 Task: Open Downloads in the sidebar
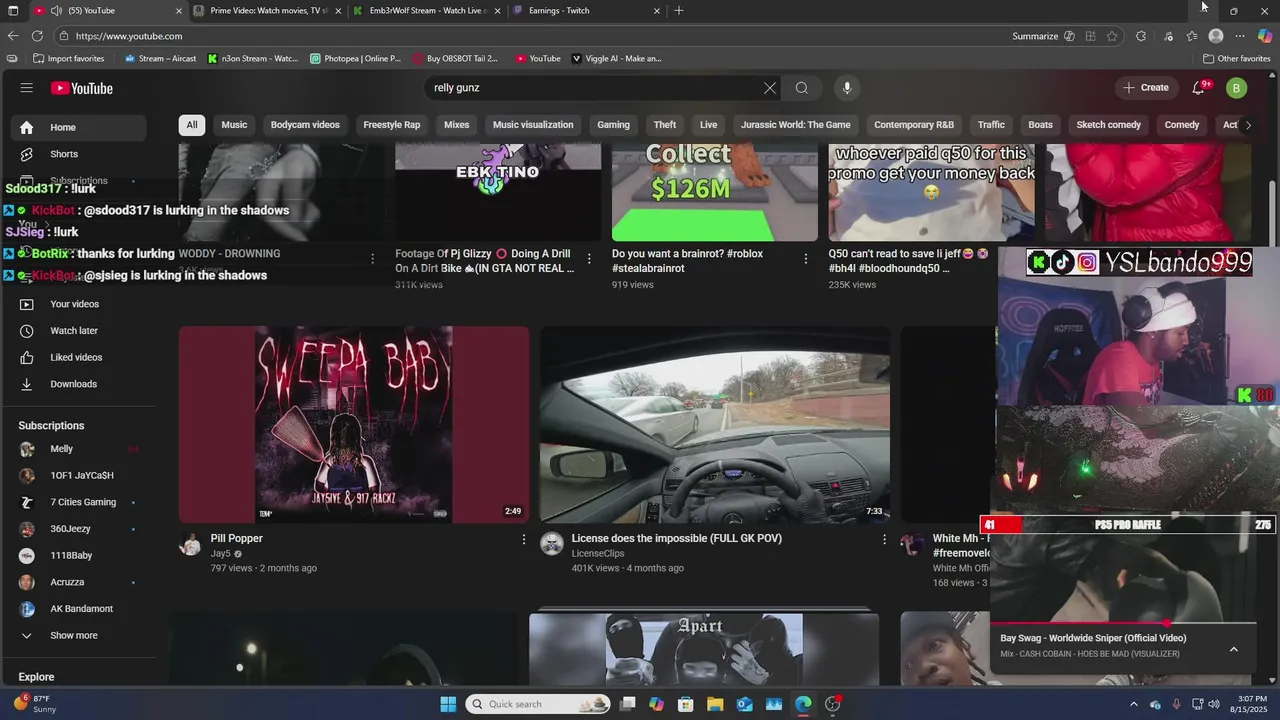click(78, 384)
